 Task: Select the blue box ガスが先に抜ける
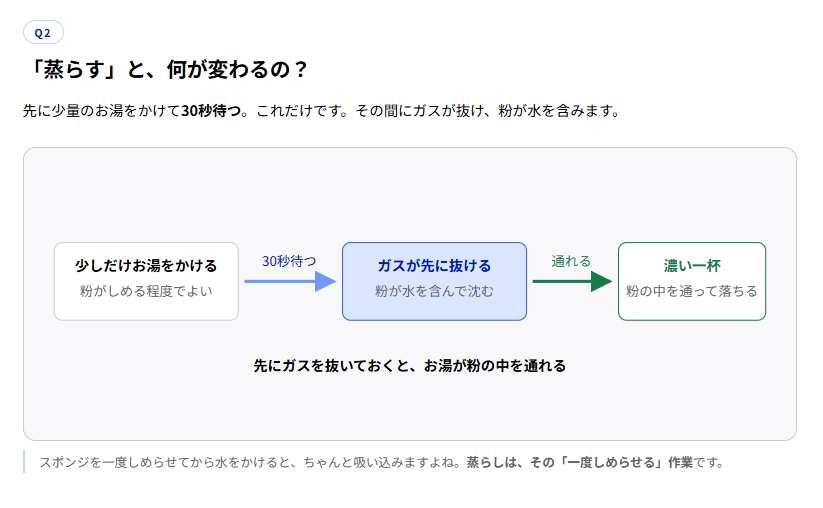tap(434, 281)
